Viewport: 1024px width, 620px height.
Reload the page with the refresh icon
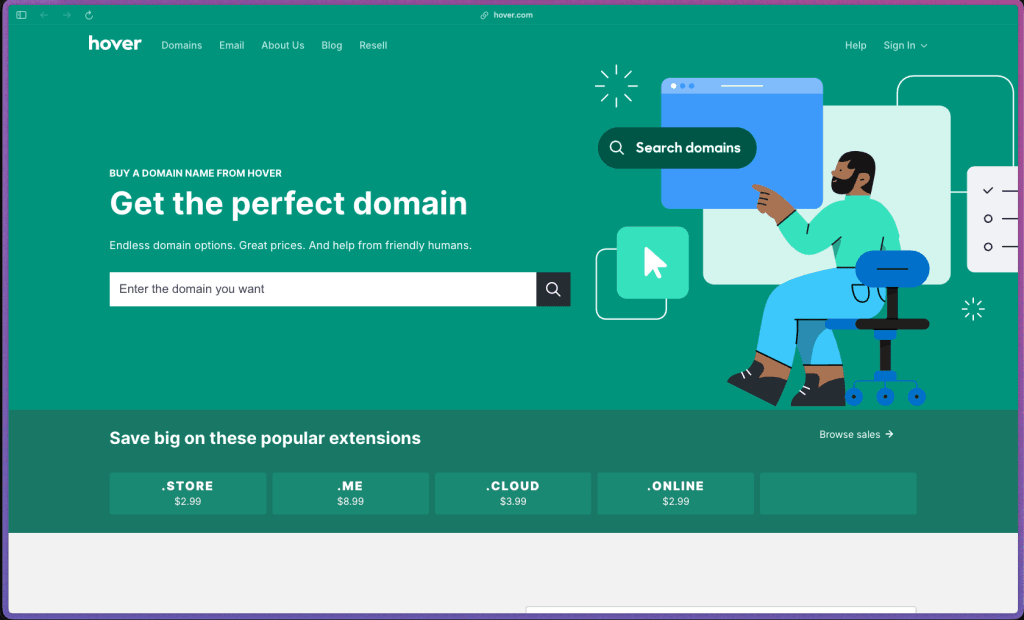[89, 15]
